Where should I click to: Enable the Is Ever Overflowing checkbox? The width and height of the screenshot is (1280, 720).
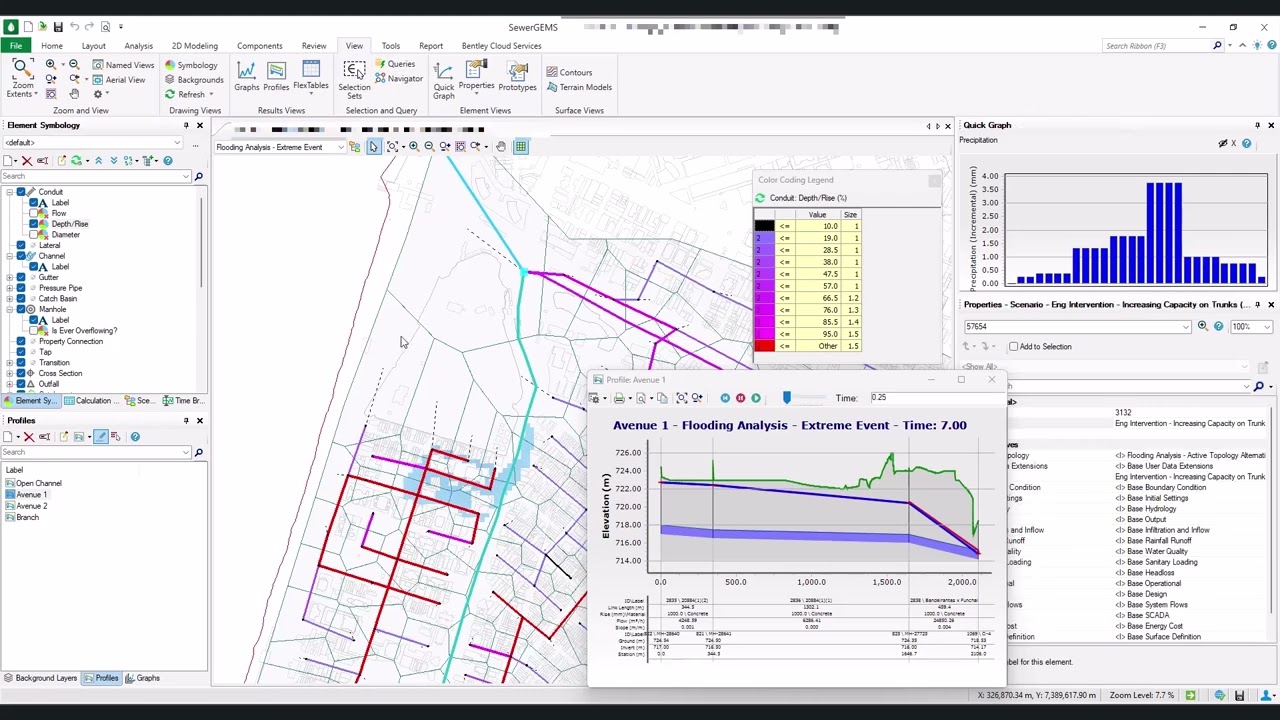tap(33, 331)
